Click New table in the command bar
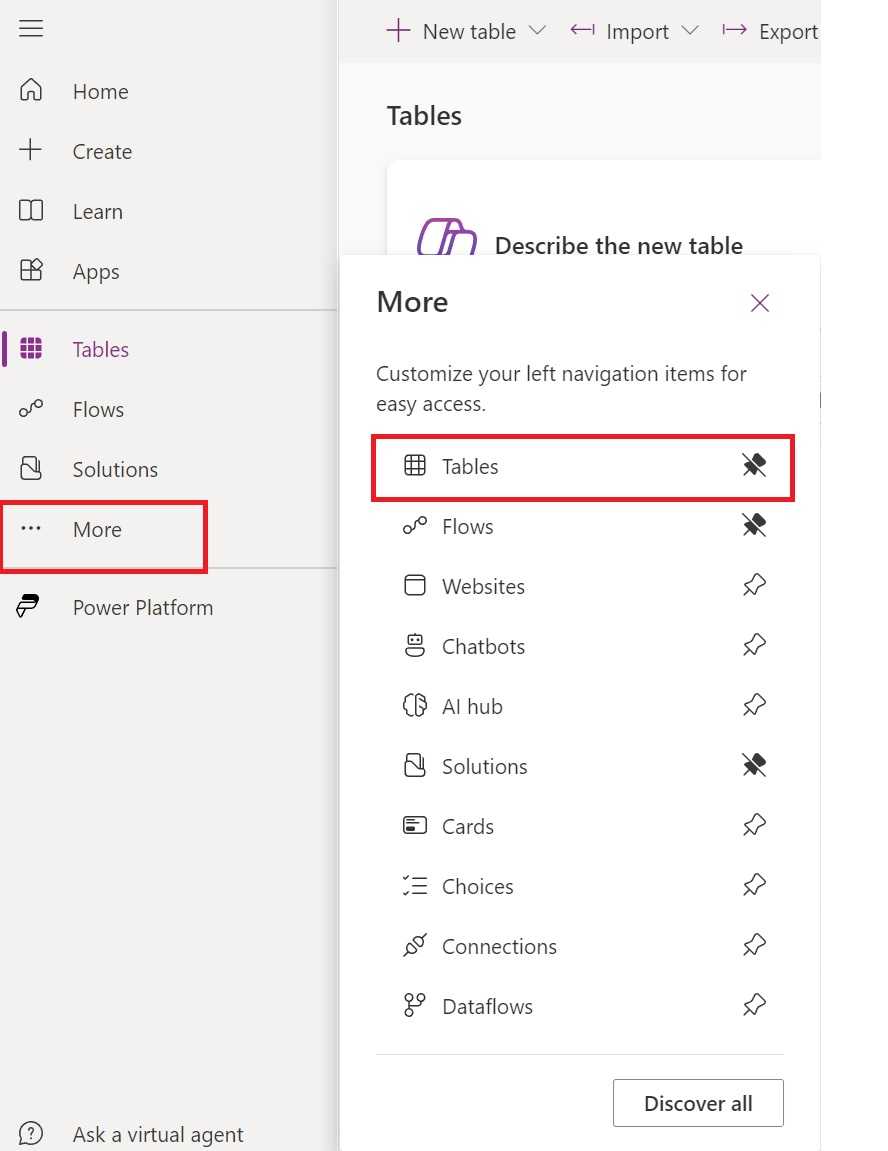Screen dimensions: 888x1151 tap(469, 32)
